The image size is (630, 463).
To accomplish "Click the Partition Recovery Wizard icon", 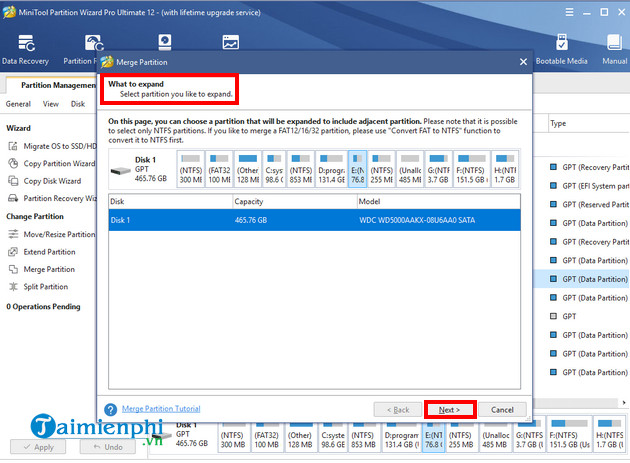I will click(x=13, y=198).
